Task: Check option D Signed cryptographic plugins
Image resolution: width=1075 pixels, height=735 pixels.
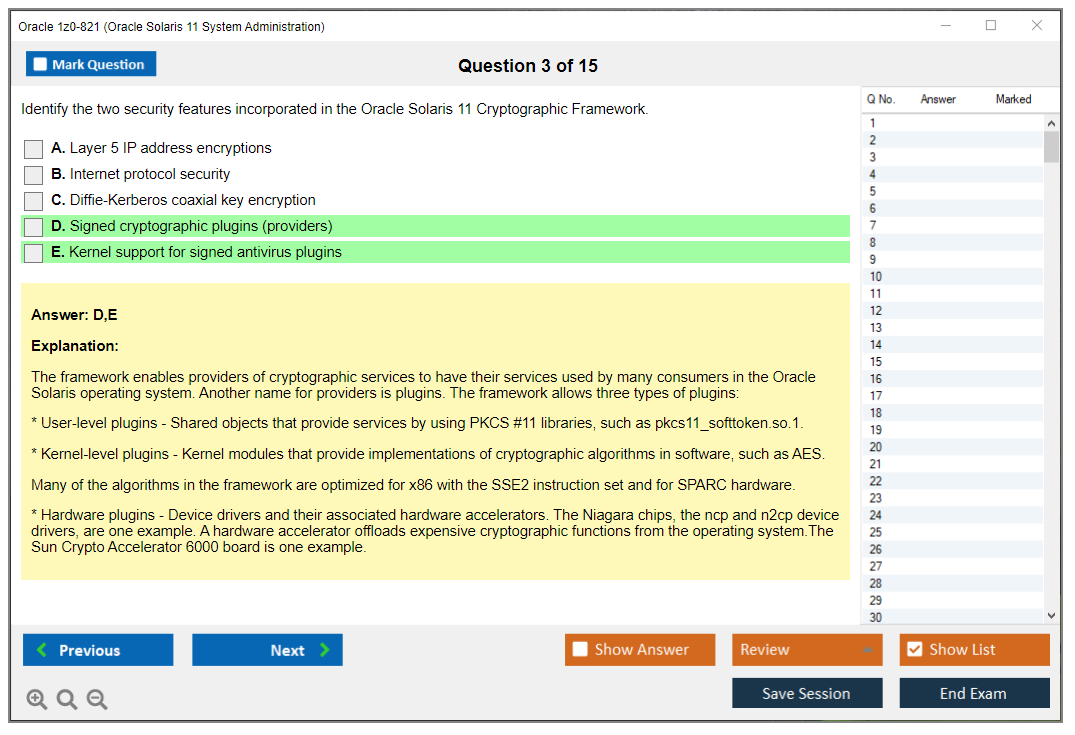Action: (34, 227)
